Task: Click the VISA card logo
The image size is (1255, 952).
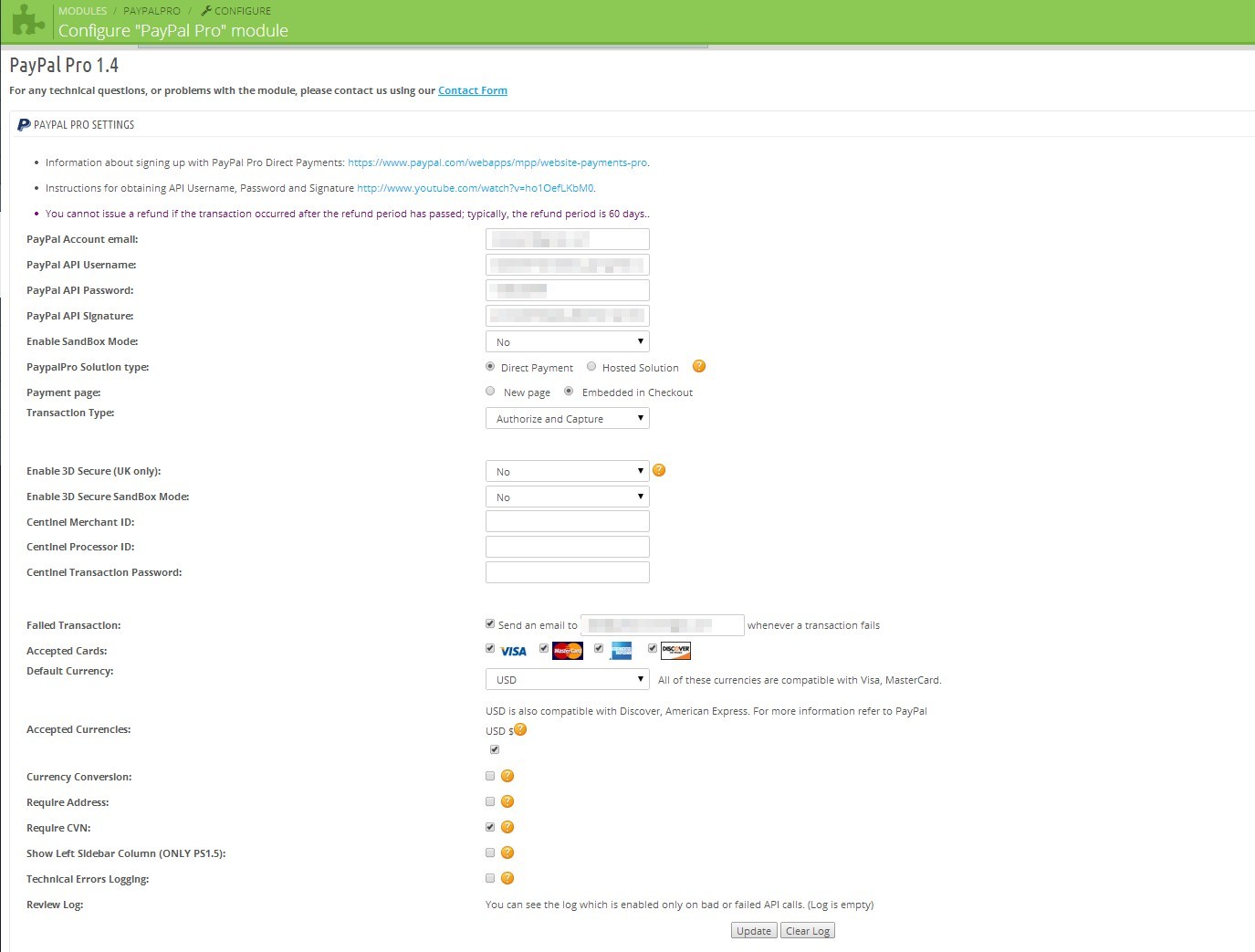Action: (514, 651)
